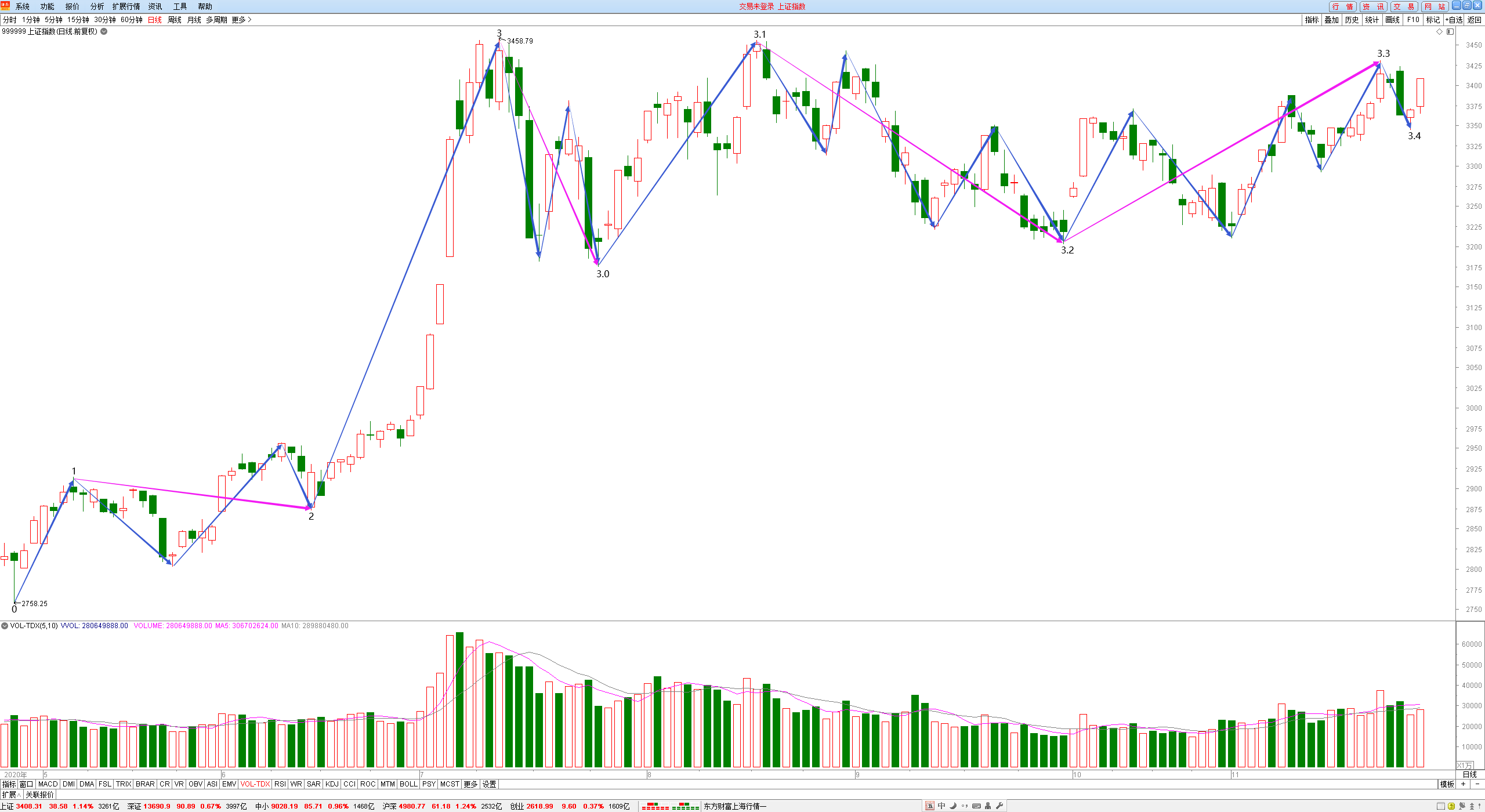Click the punctuation mode icon in IME bar

point(965,806)
